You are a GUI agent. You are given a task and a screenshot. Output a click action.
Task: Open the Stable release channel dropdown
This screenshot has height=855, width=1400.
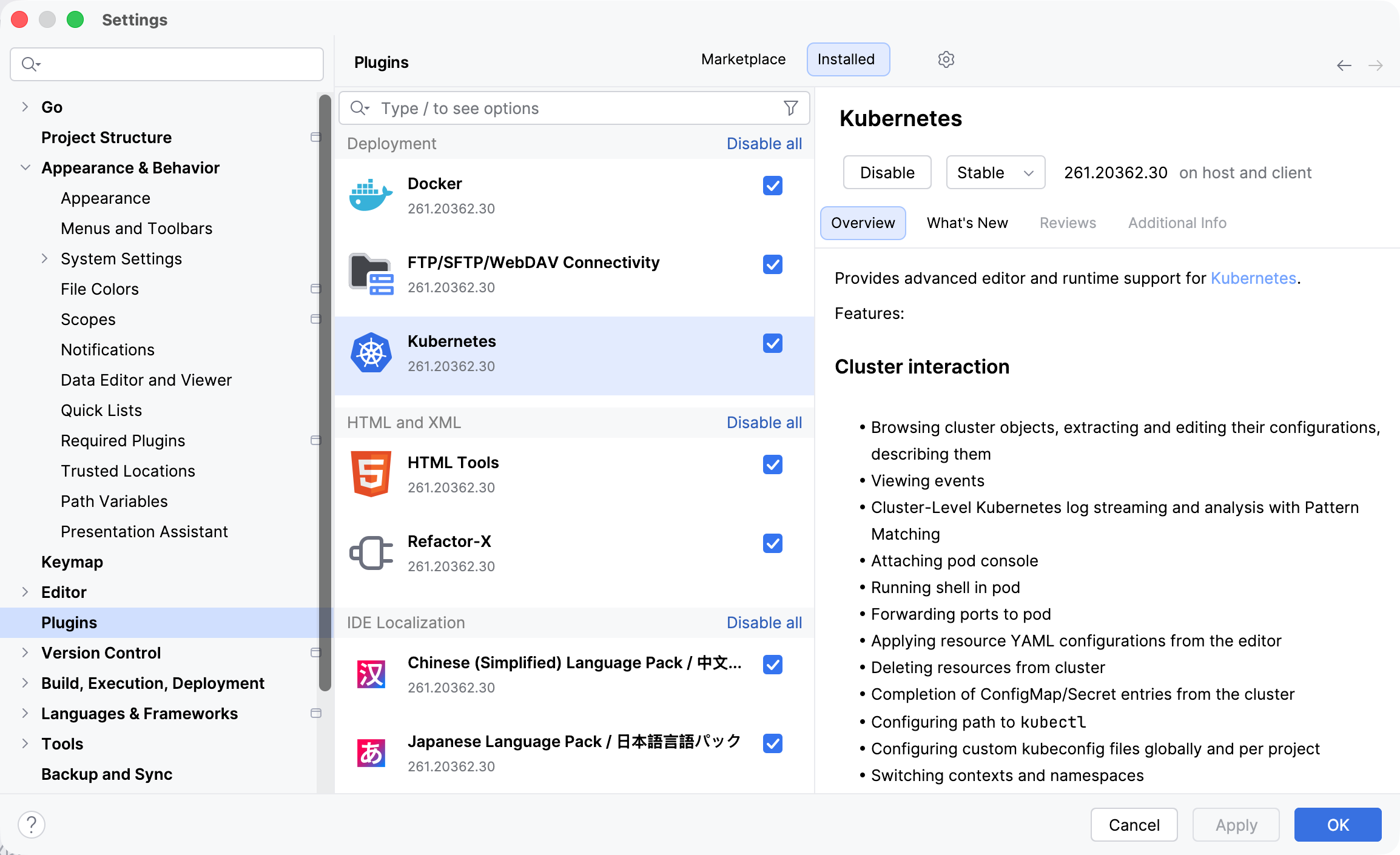[995, 173]
